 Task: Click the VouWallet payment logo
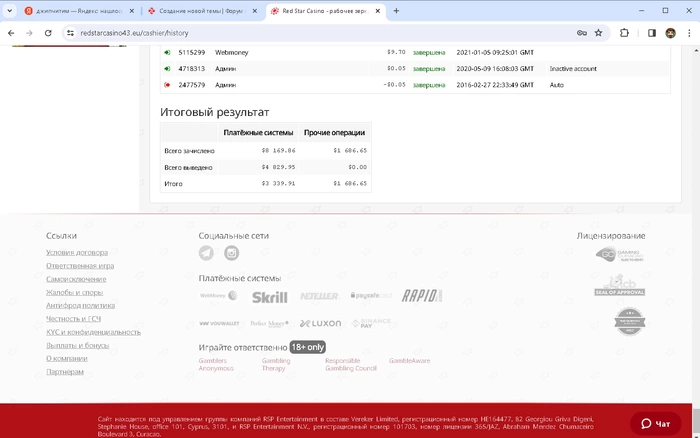219,323
